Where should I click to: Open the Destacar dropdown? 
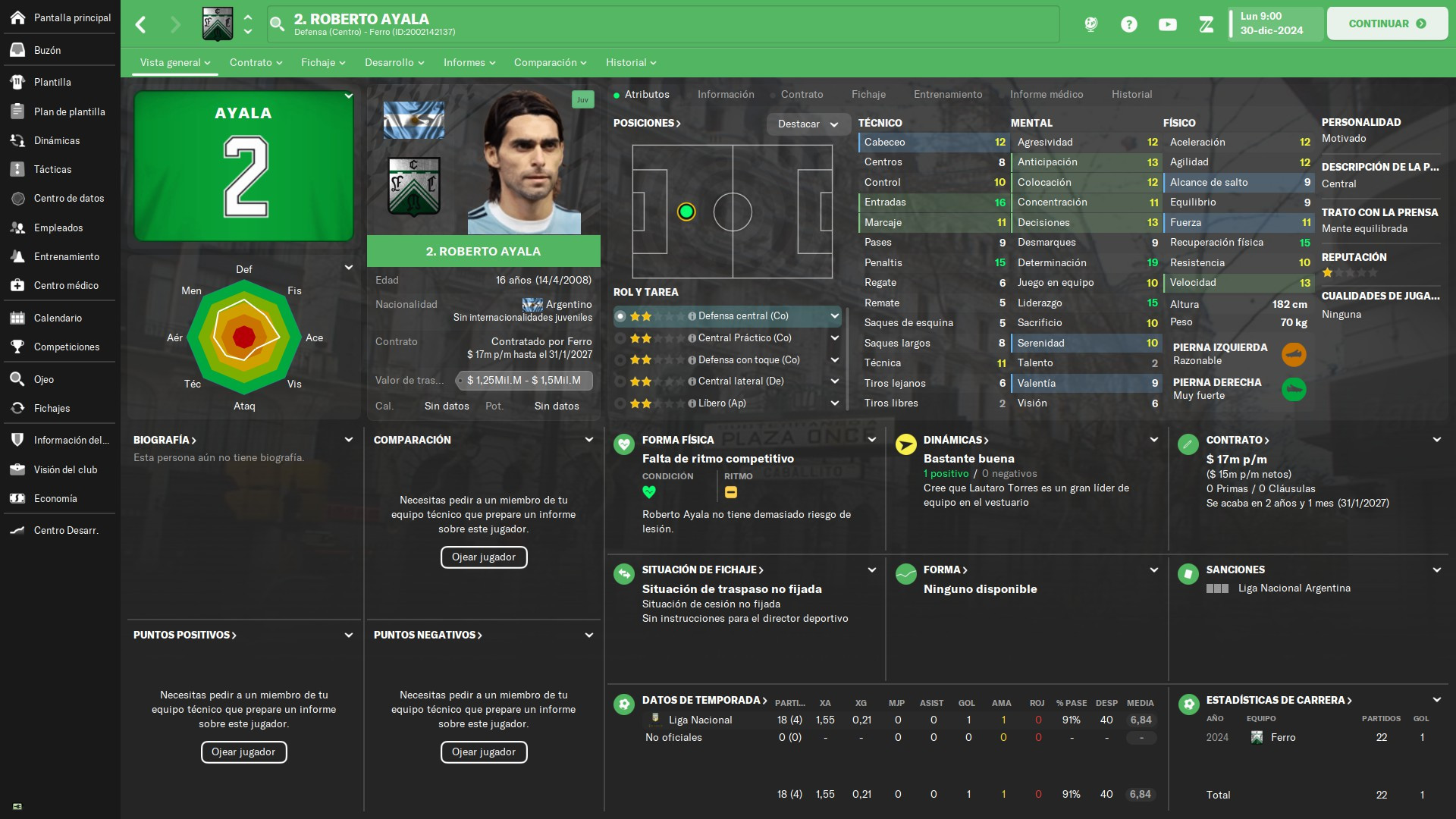[808, 124]
